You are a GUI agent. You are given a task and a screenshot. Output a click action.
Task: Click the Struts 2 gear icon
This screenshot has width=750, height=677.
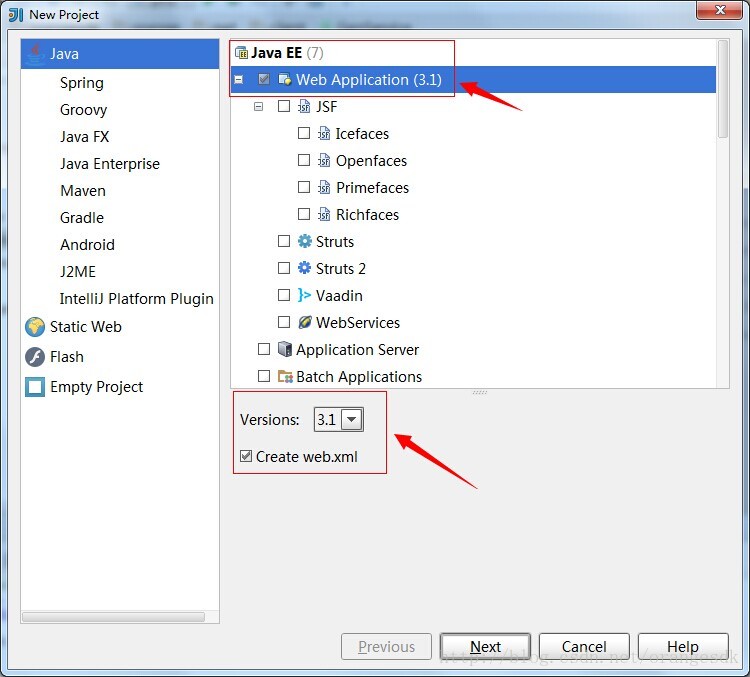[305, 268]
